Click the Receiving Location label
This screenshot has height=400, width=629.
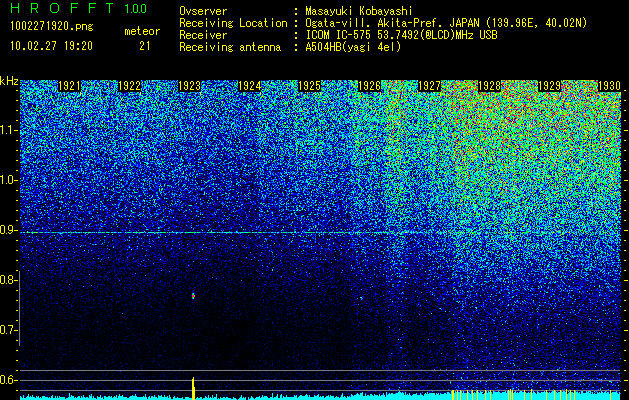tap(233, 23)
